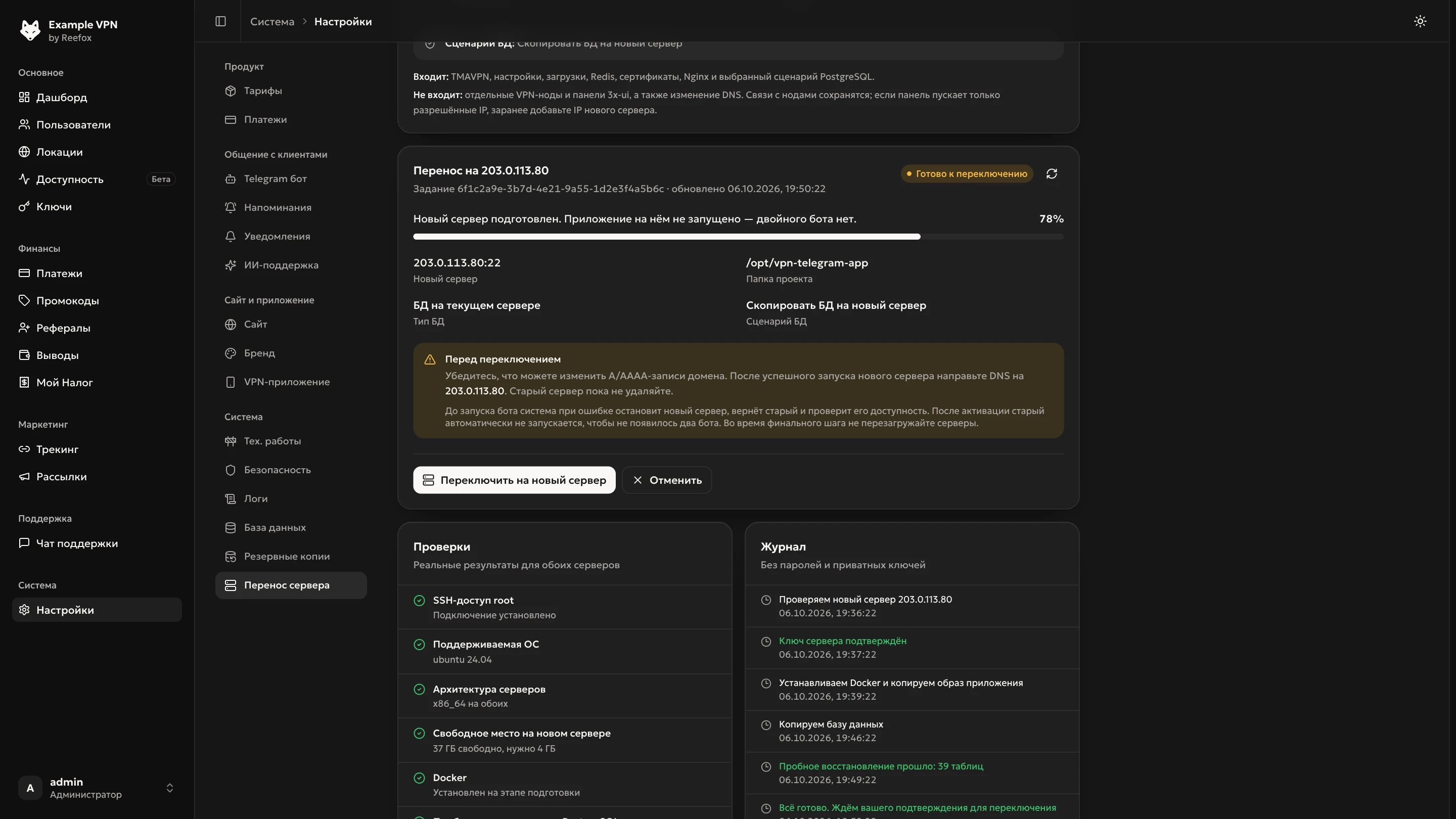This screenshot has height=819, width=1456.
Task: Toggle the sidebar panel icon
Action: click(220, 21)
